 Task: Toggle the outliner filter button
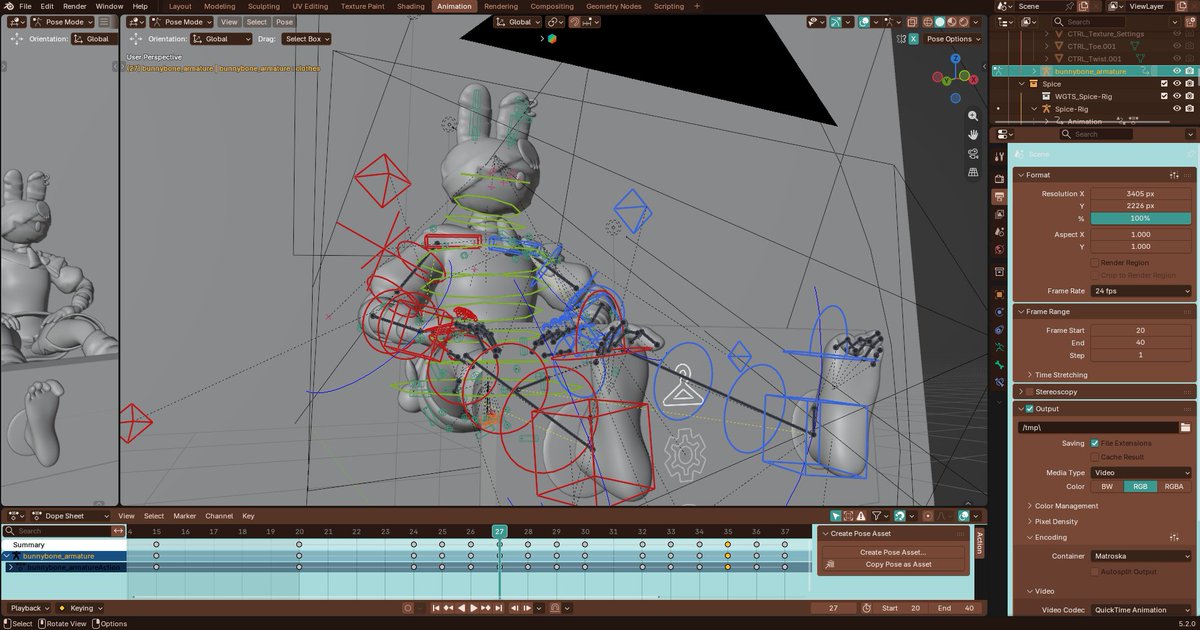(x=1175, y=22)
